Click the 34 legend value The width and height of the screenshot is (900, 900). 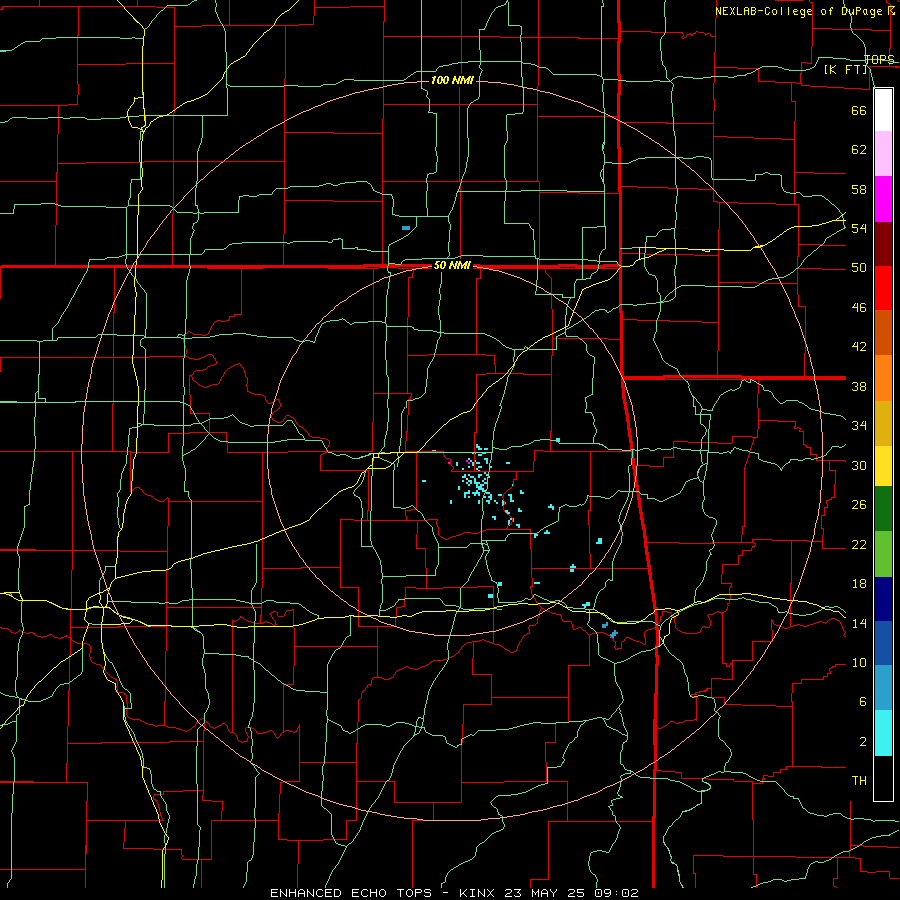[859, 426]
